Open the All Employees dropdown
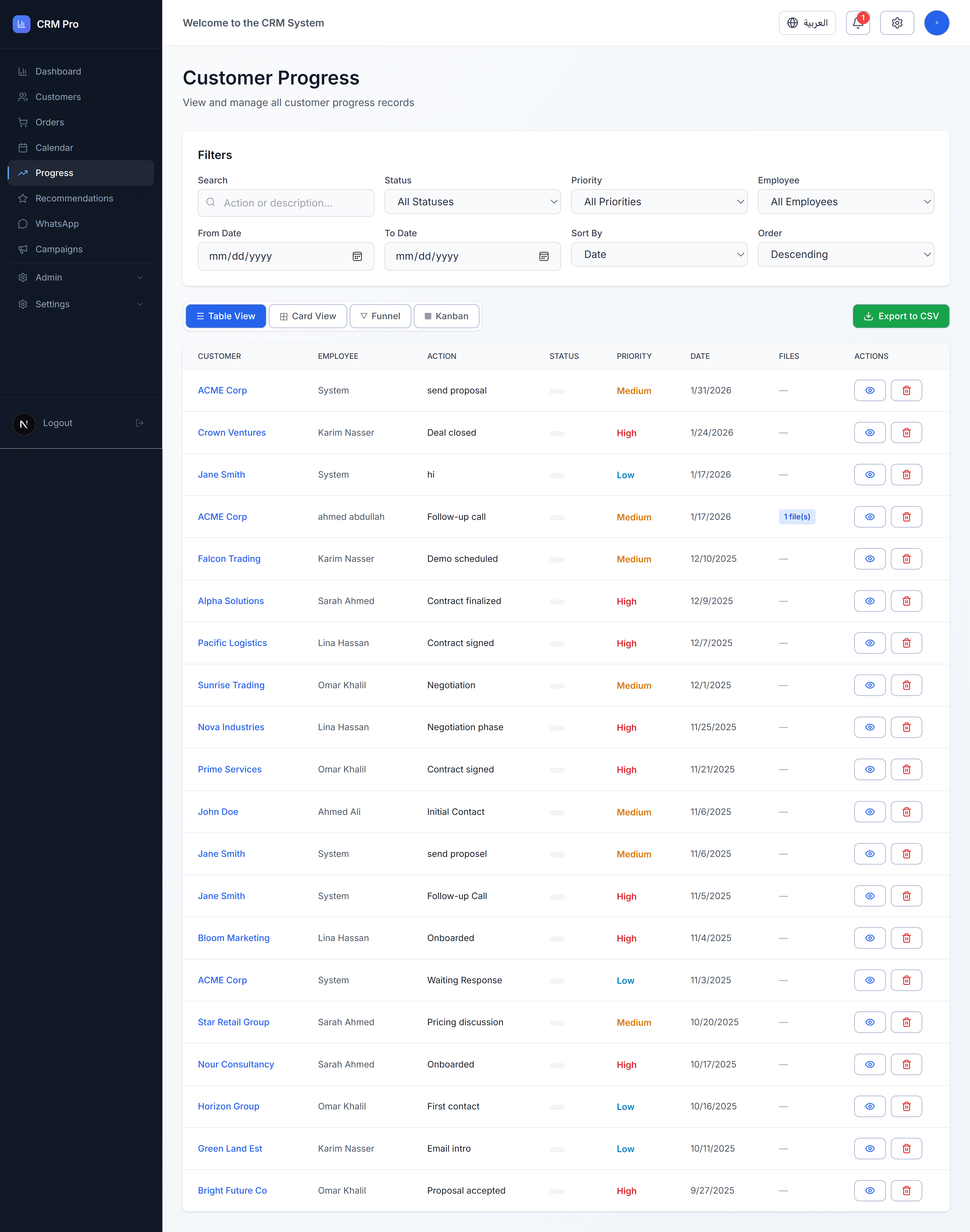Viewport: 970px width, 1232px height. coord(846,202)
